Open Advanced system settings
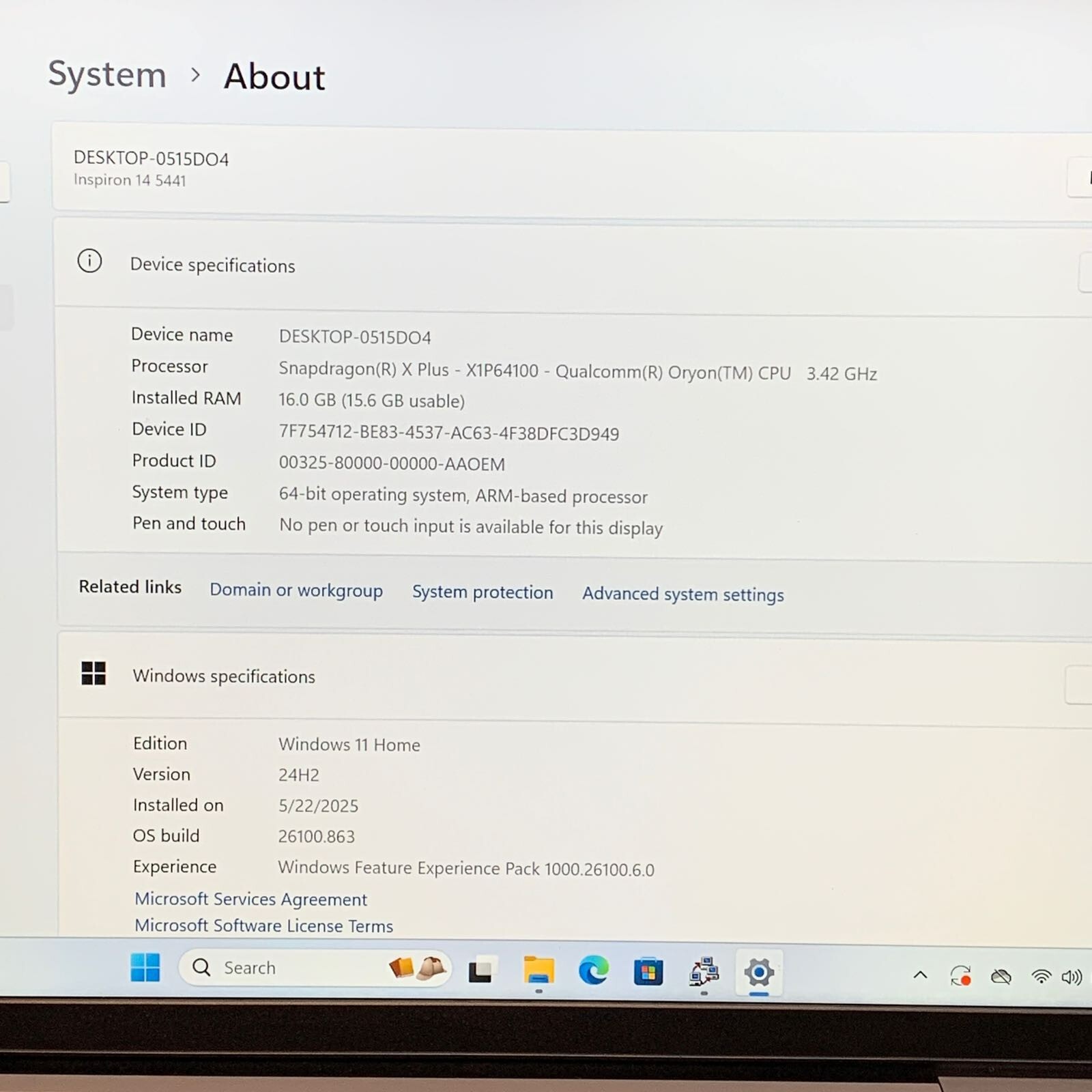Image resolution: width=1092 pixels, height=1092 pixels. [x=682, y=594]
